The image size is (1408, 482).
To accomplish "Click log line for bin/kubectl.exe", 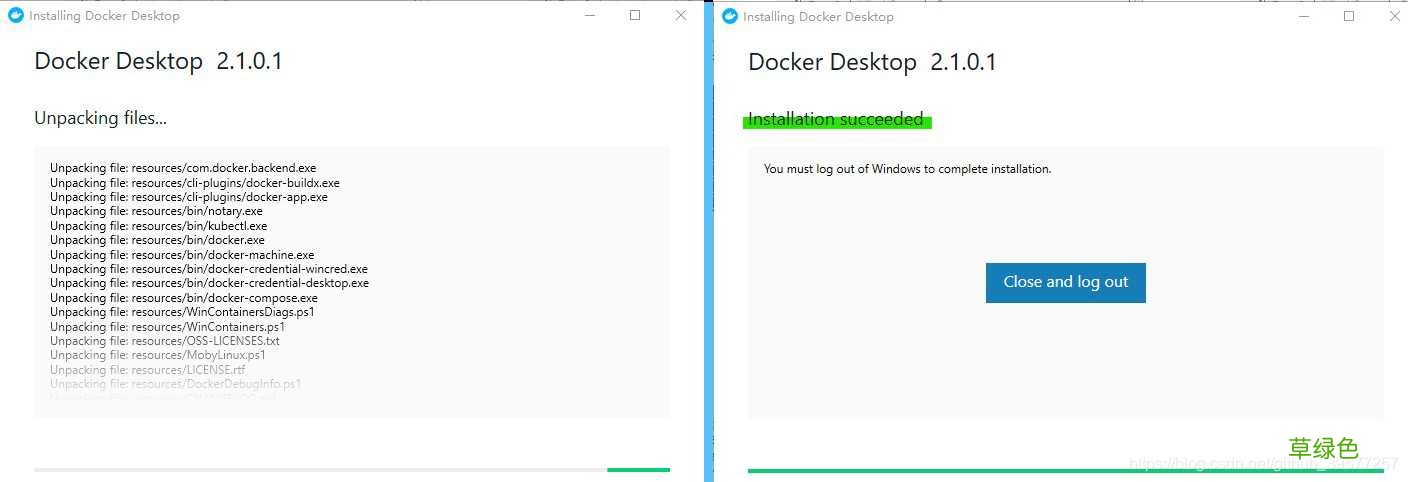I will pyautogui.click(x=158, y=226).
